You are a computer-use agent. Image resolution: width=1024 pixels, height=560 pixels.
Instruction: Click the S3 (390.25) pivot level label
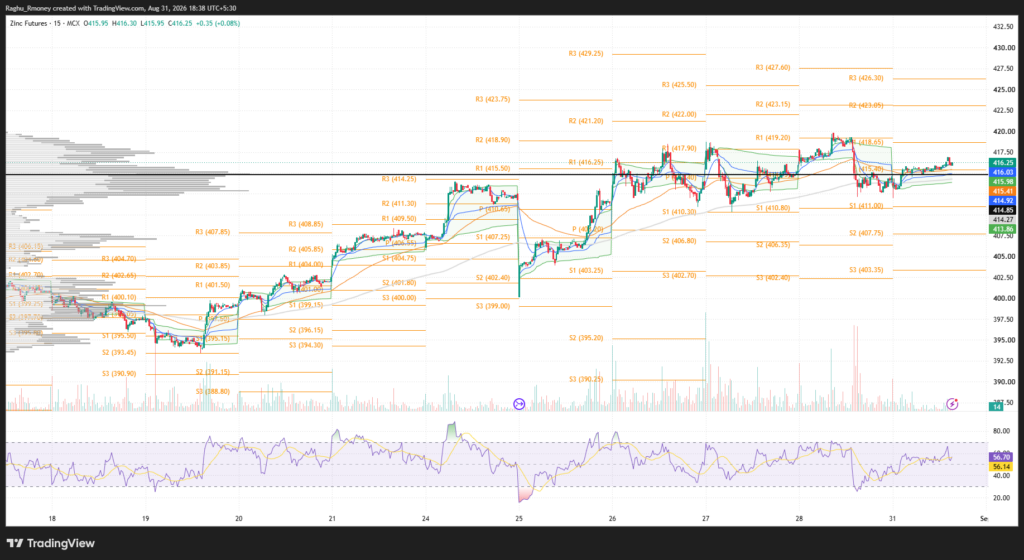(586, 379)
